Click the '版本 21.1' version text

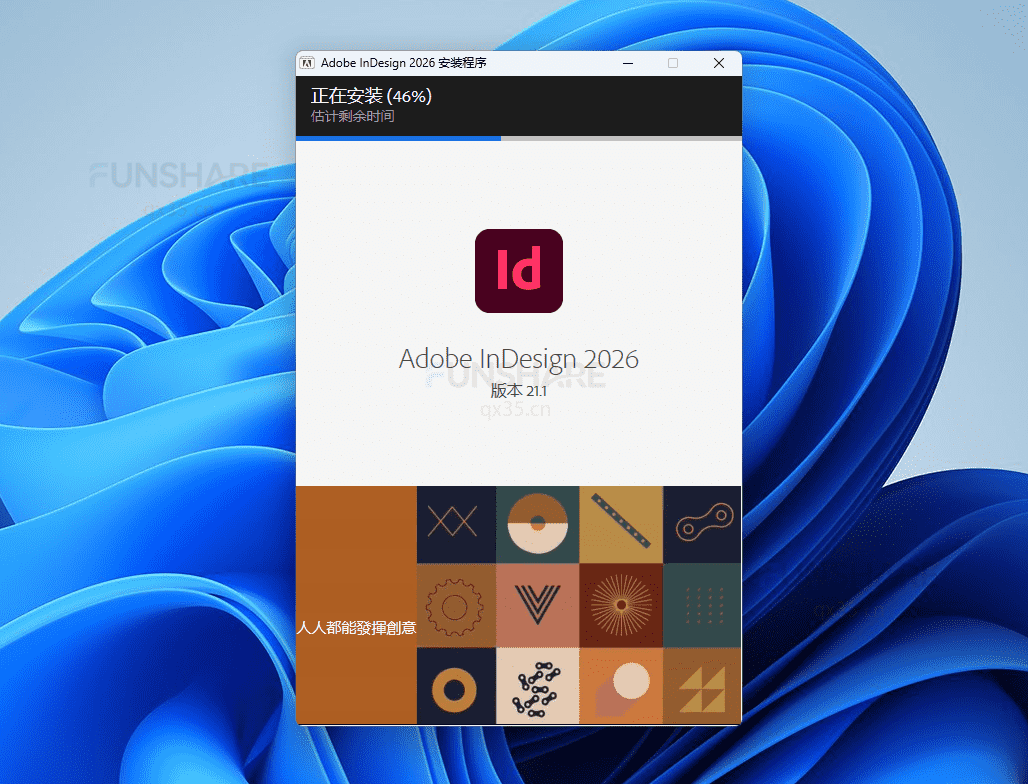518,391
